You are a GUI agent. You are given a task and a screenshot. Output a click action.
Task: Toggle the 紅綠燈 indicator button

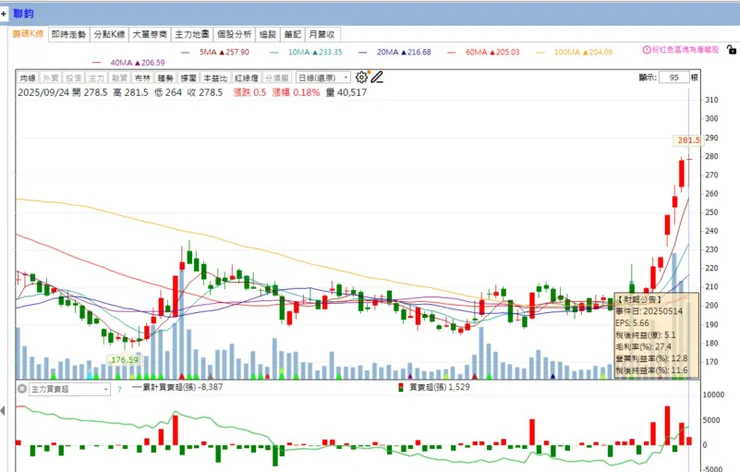pos(246,78)
